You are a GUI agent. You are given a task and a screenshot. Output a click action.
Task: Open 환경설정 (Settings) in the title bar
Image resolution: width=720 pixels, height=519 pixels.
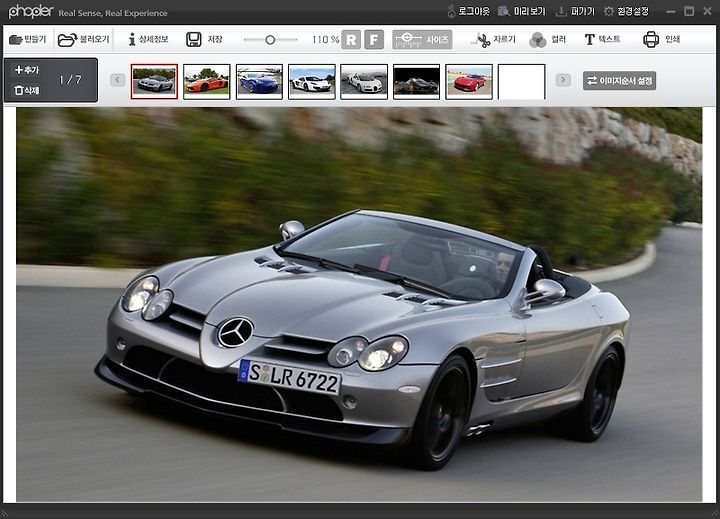pyautogui.click(x=626, y=11)
